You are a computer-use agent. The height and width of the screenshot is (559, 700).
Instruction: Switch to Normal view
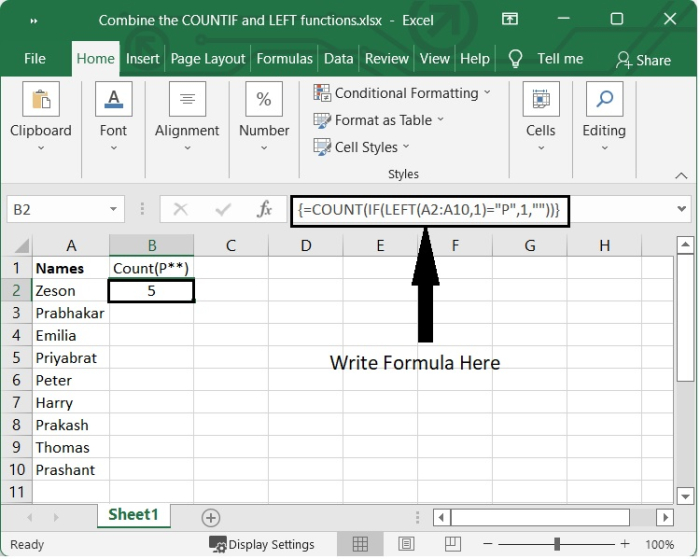click(360, 544)
